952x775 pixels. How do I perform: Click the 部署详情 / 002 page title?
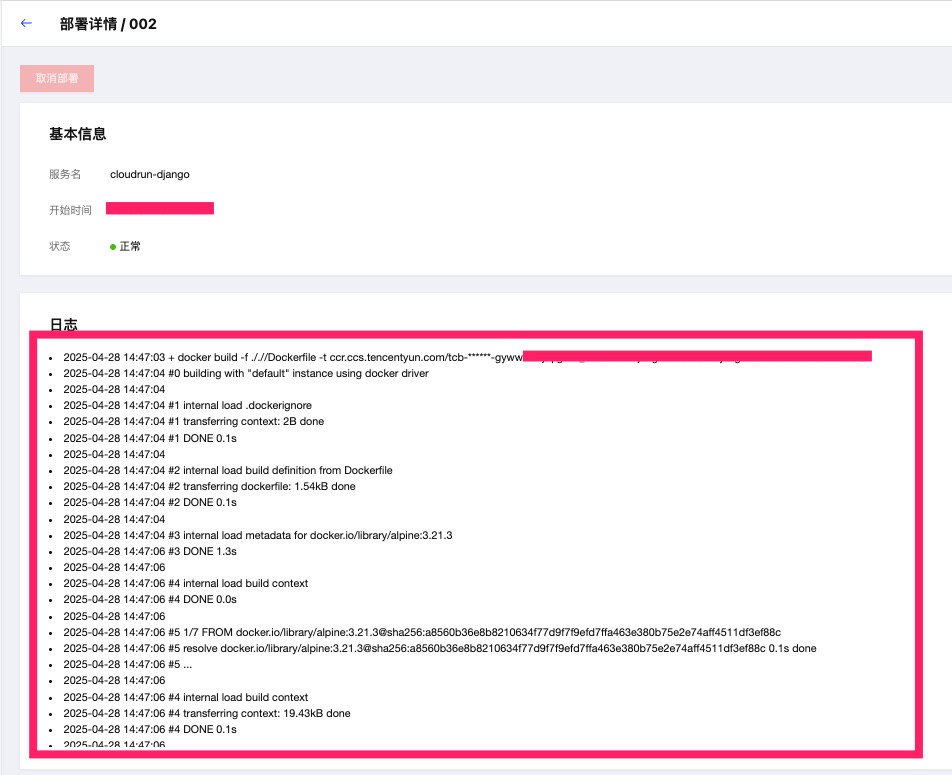108,24
